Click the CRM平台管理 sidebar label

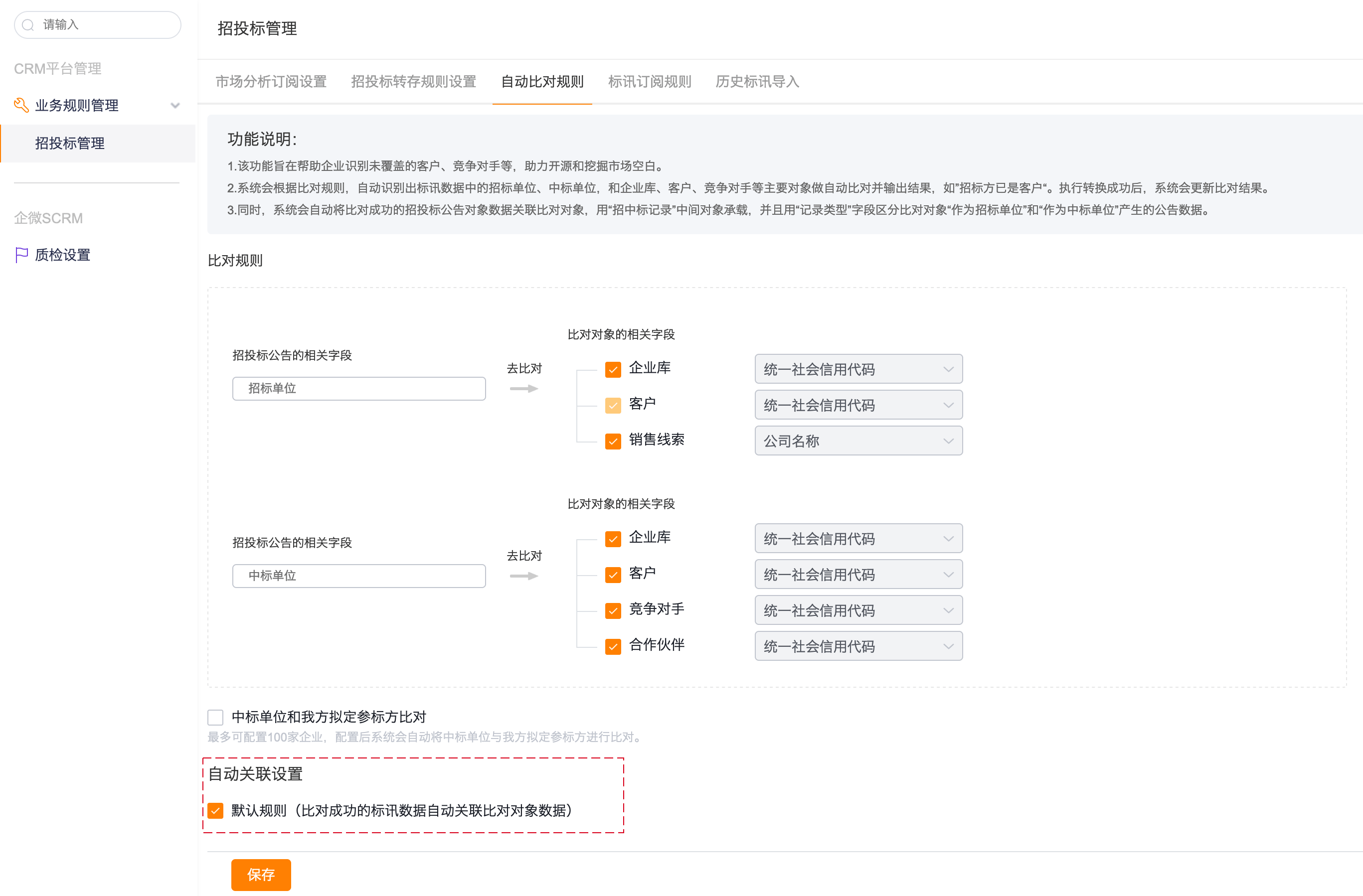(x=58, y=69)
